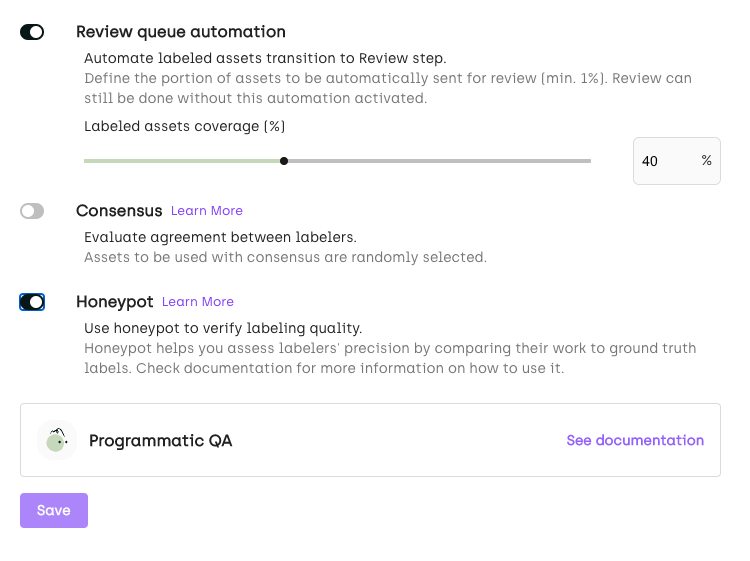Screen dimensions: 750x561
Task: Click the Labeled assets coverage label
Action: (x=184, y=126)
